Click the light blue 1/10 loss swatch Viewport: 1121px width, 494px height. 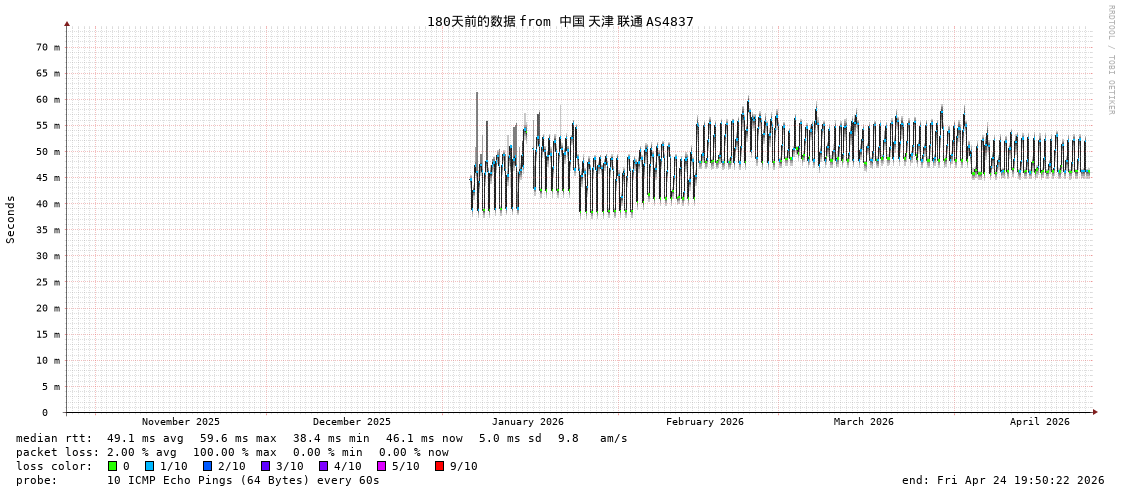point(150,466)
